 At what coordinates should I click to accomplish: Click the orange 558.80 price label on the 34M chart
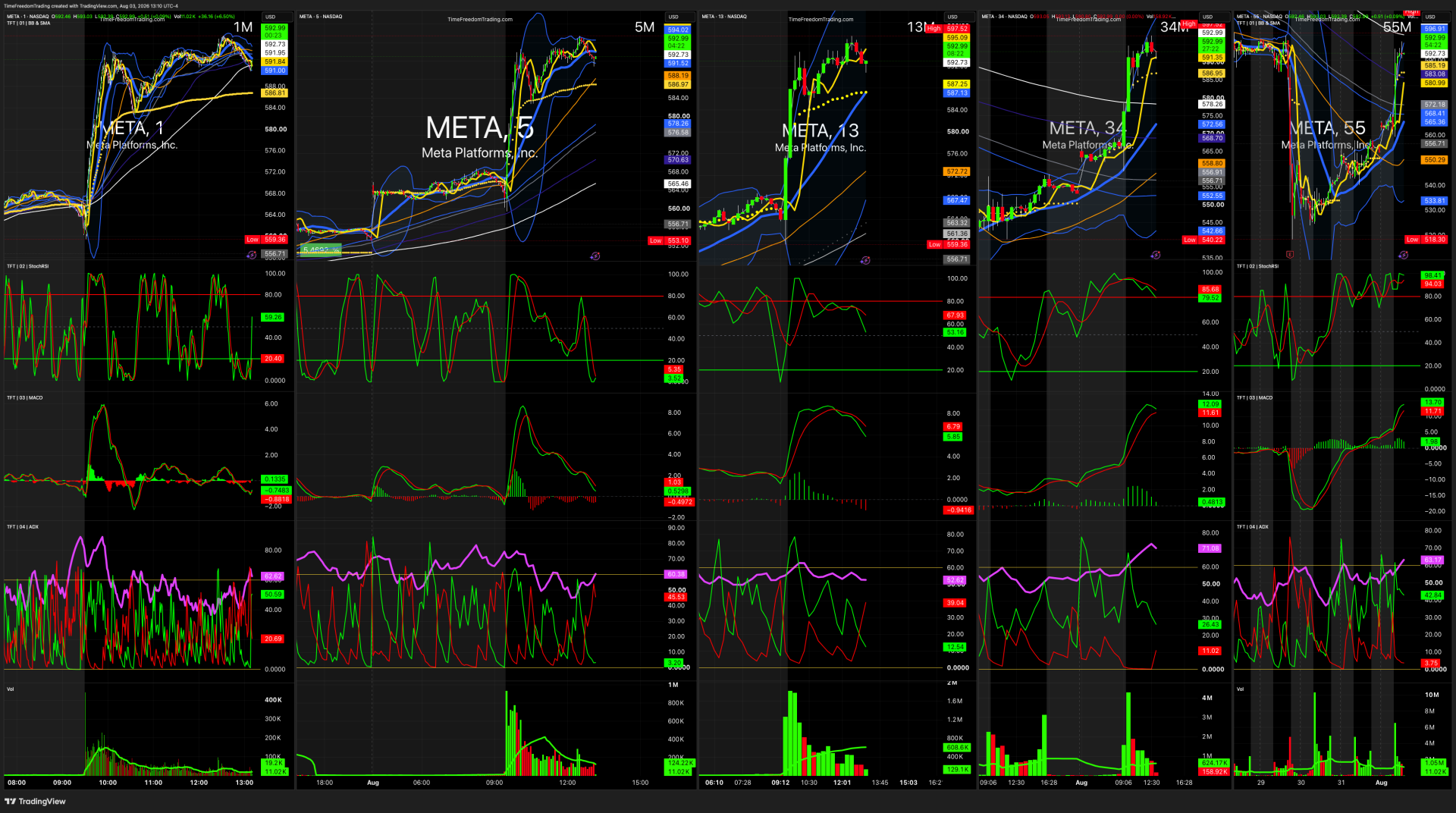tap(1212, 163)
